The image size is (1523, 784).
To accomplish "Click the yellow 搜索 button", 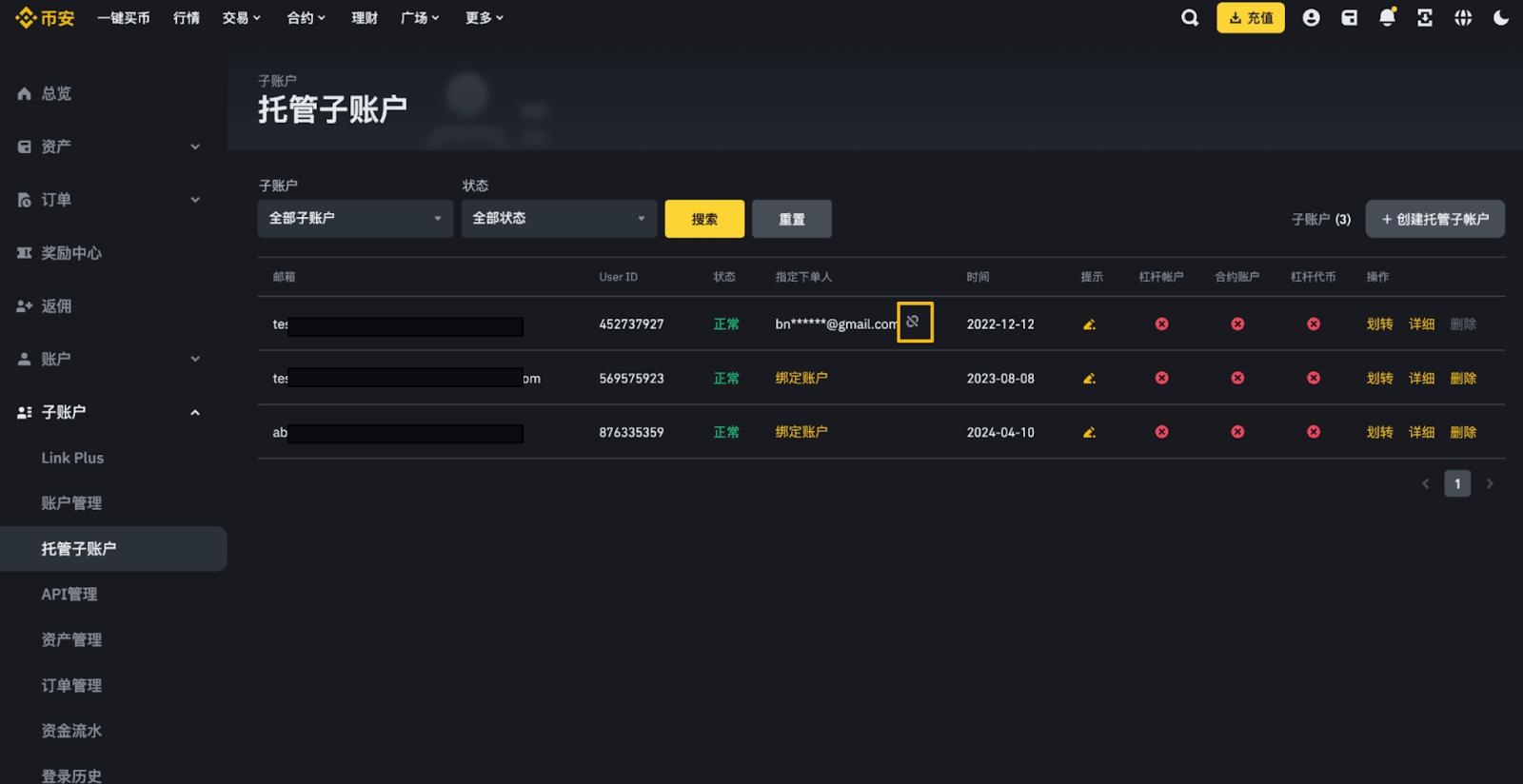I will (x=704, y=219).
